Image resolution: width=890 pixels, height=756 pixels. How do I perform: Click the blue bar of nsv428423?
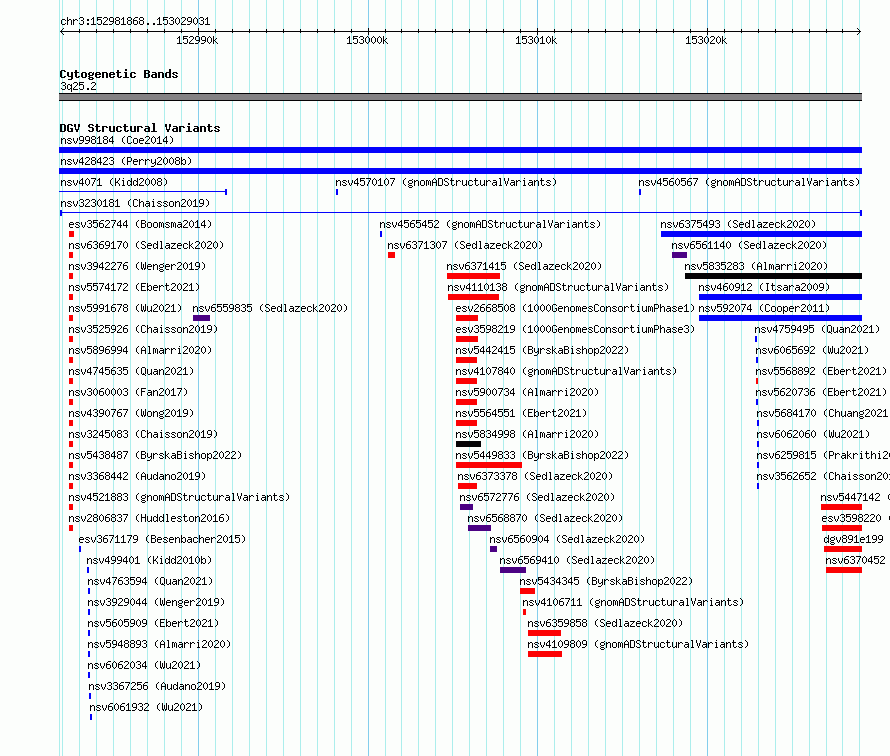[x=460, y=171]
